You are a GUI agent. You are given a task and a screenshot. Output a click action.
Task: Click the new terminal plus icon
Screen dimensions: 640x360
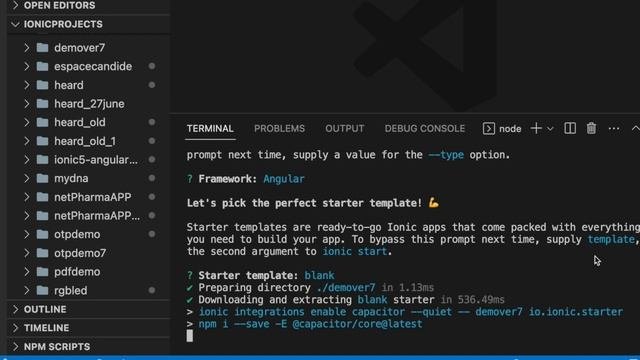pyautogui.click(x=536, y=129)
